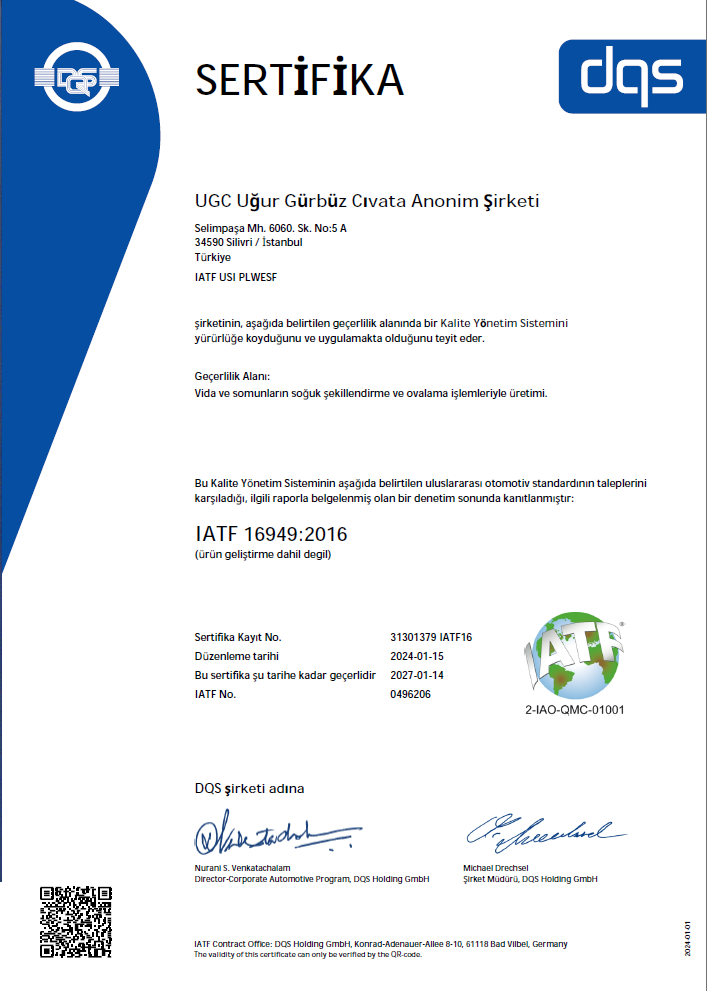Click the QR code image
707x995 pixels.
click(x=76, y=922)
